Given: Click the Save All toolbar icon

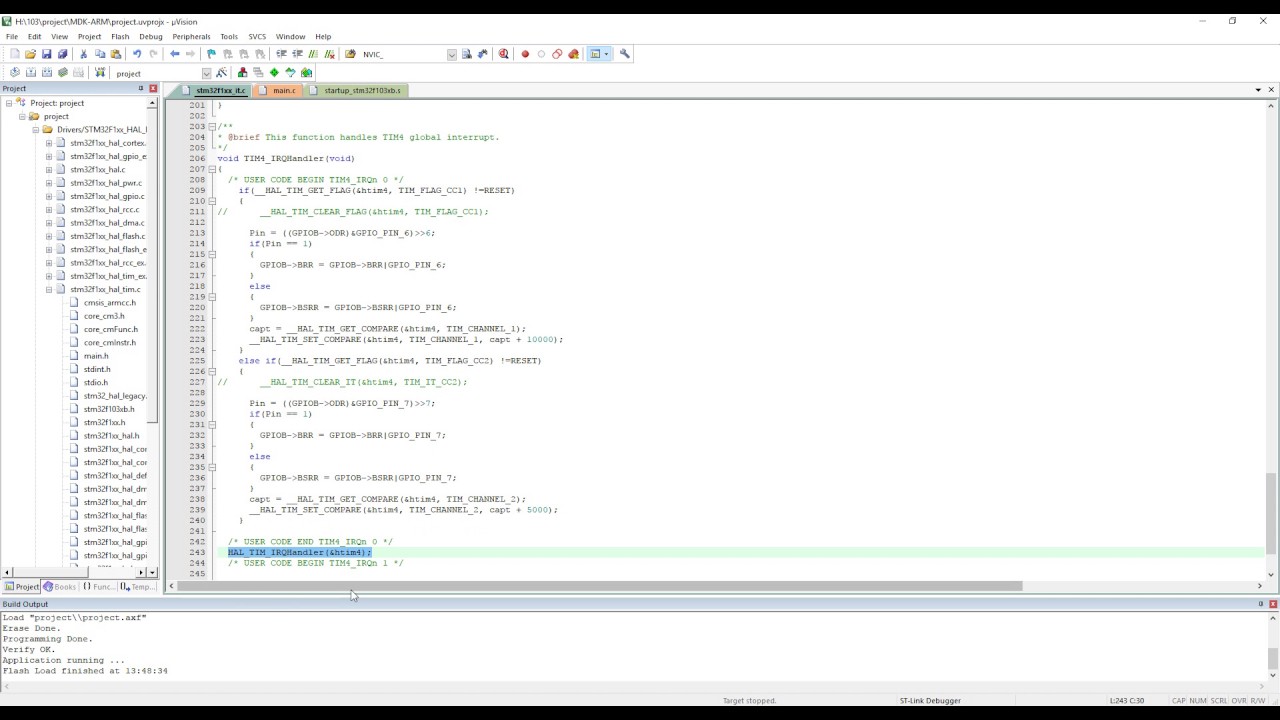Looking at the screenshot, I should [x=62, y=54].
